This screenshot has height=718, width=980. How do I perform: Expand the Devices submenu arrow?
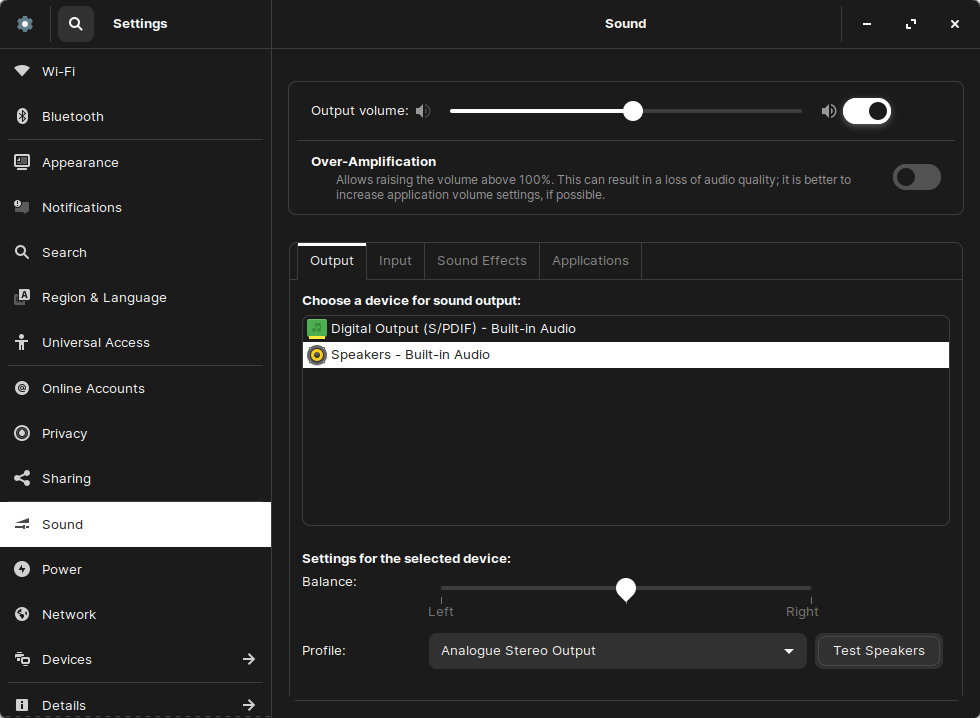pyautogui.click(x=249, y=659)
